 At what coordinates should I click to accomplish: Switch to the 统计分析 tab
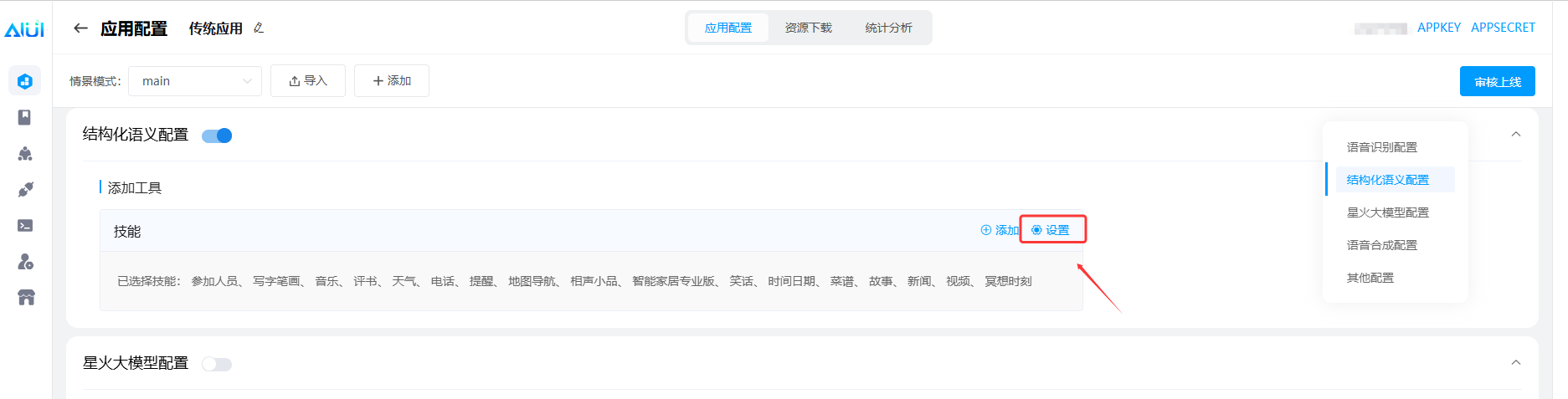(888, 28)
